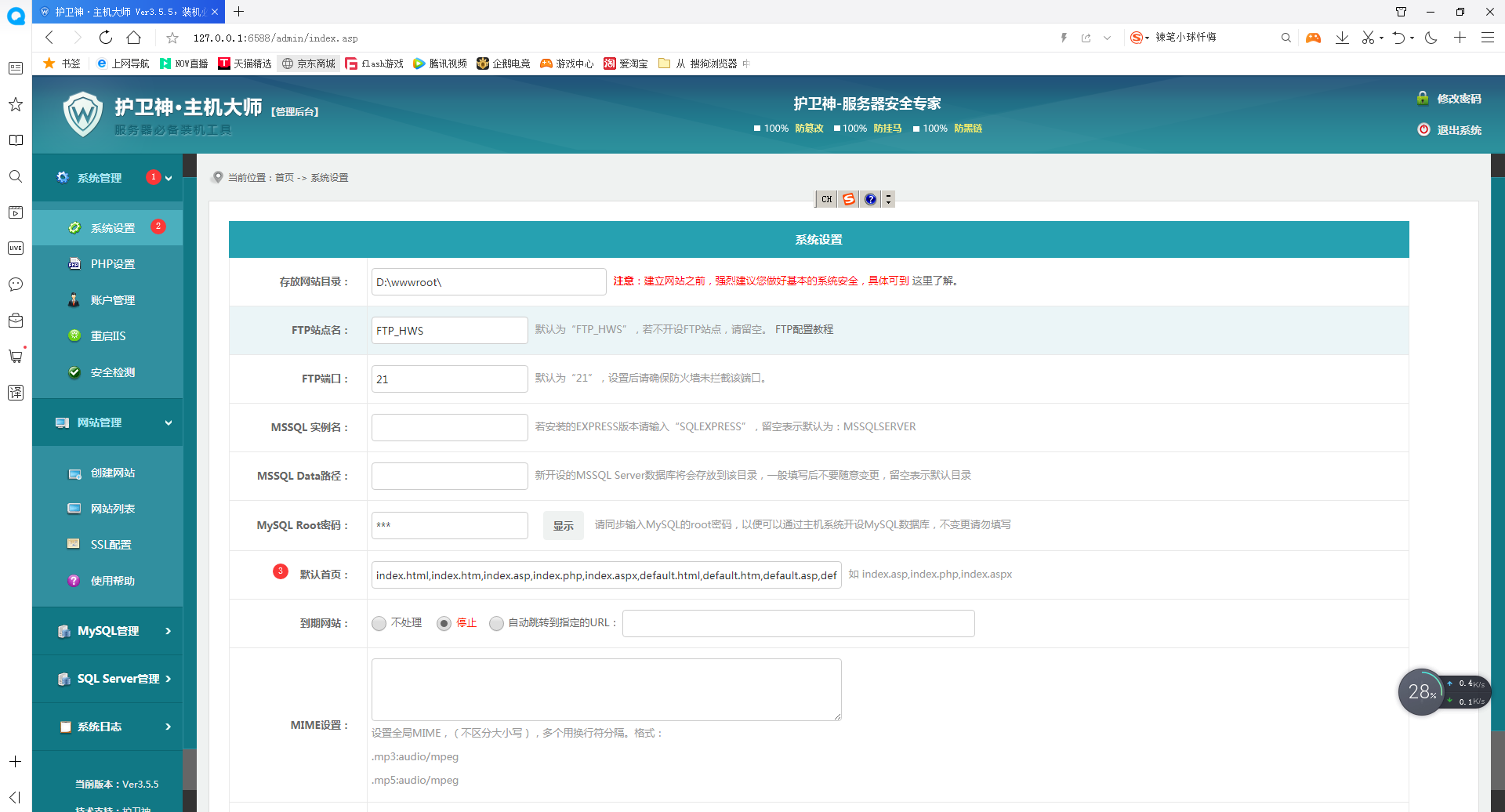Screen dimensions: 1505x812
Task: Go to 首页 via the breadcrumb
Action: [x=284, y=177]
